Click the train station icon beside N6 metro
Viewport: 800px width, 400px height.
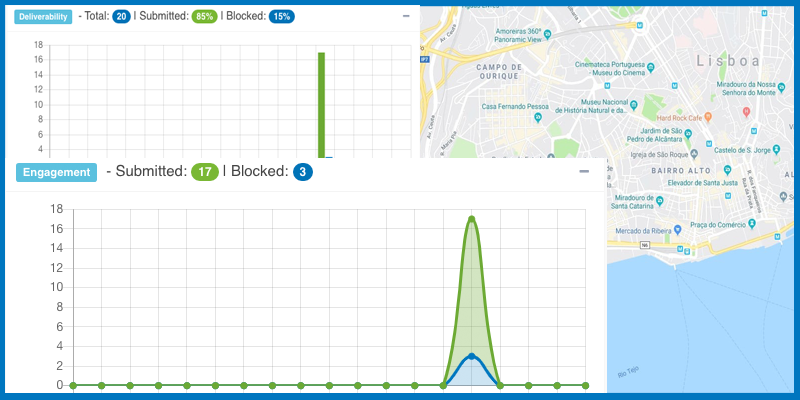coord(687,251)
